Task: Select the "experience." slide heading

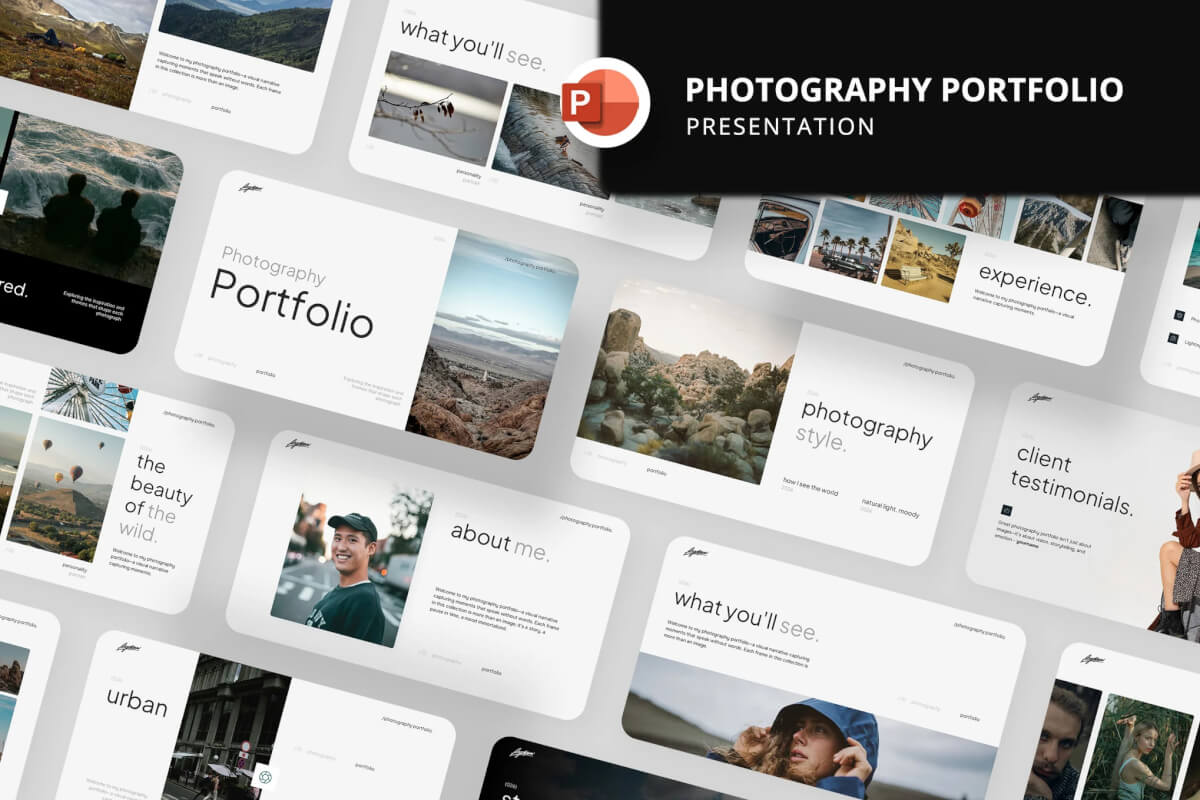Action: click(1034, 283)
